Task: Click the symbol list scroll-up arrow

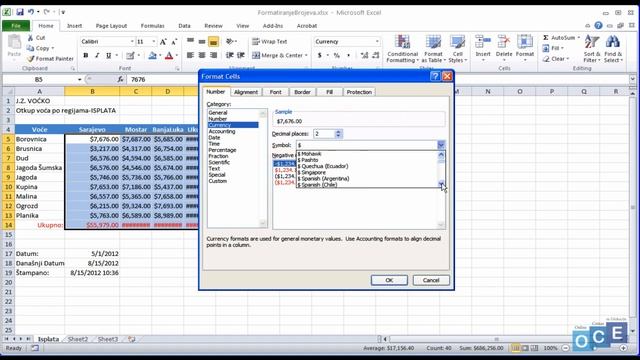Action: coord(441,155)
